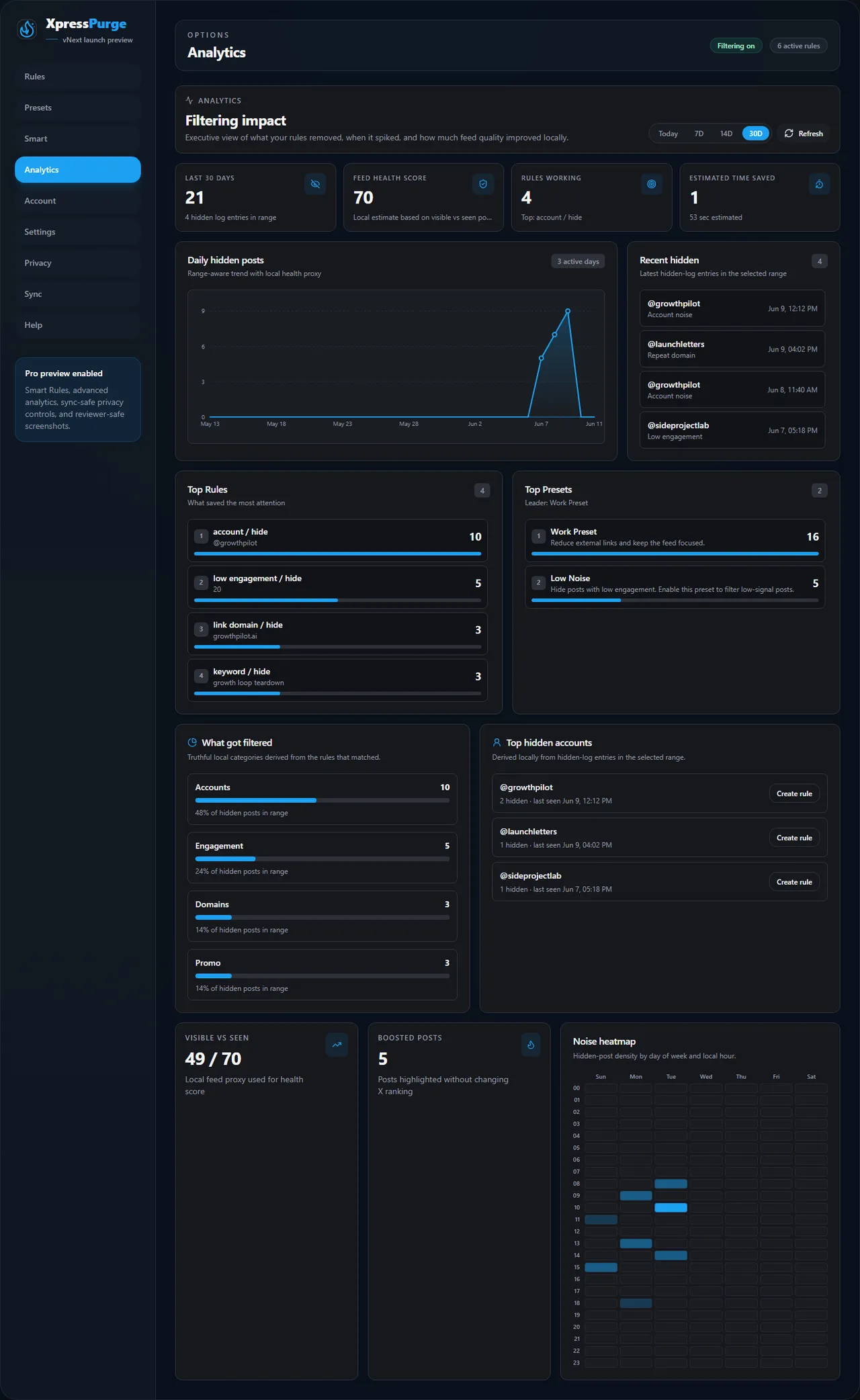Image resolution: width=860 pixels, height=1400 pixels.
Task: Click the account / hide rule progress bar
Action: [337, 554]
